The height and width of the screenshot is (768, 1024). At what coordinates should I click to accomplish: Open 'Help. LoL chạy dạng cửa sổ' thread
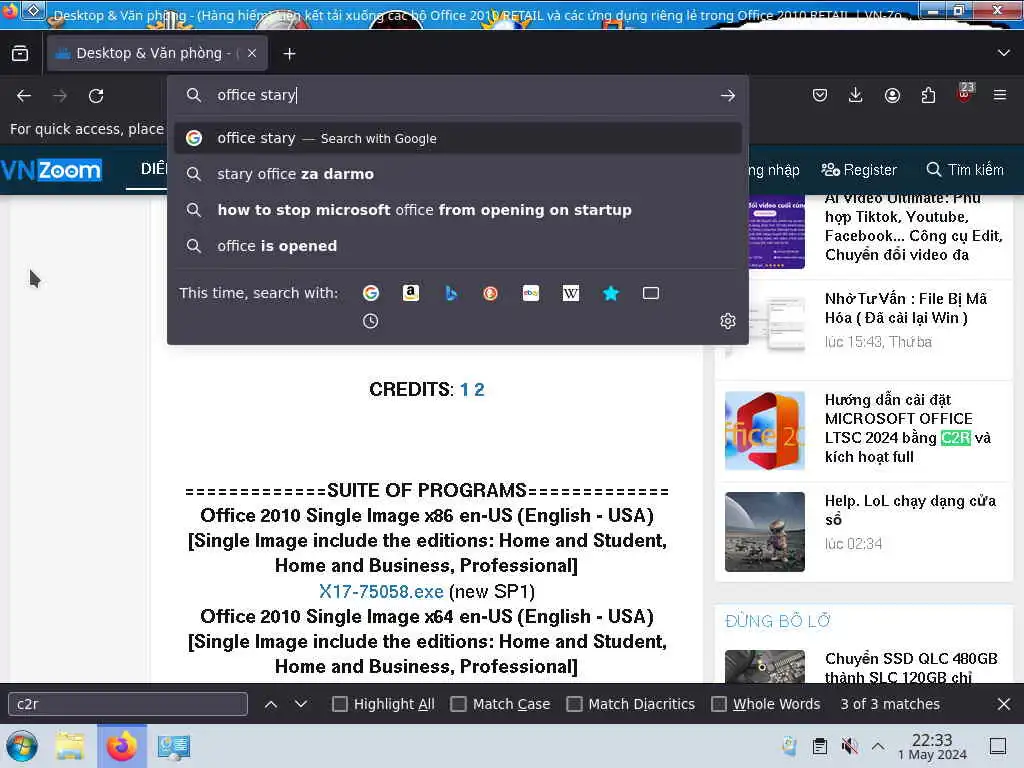click(910, 510)
